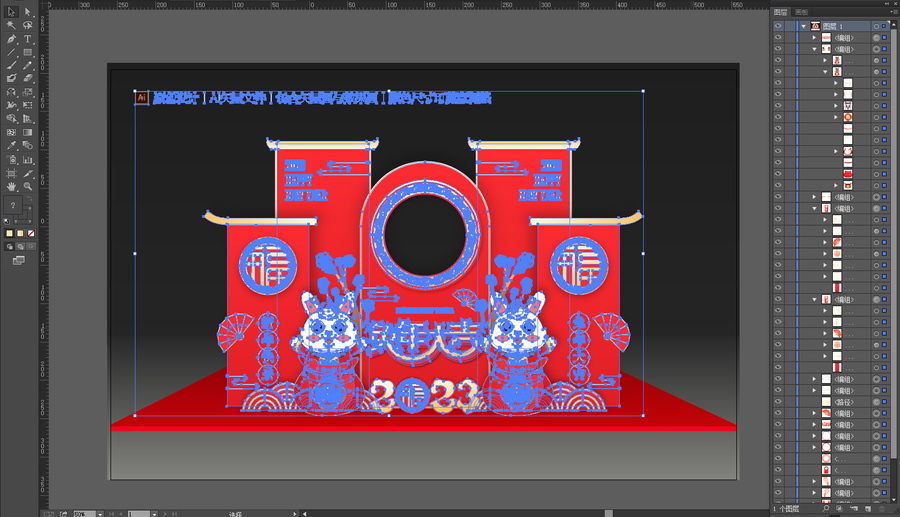Set Draw Behind mode
The width and height of the screenshot is (900, 517).
[20, 246]
